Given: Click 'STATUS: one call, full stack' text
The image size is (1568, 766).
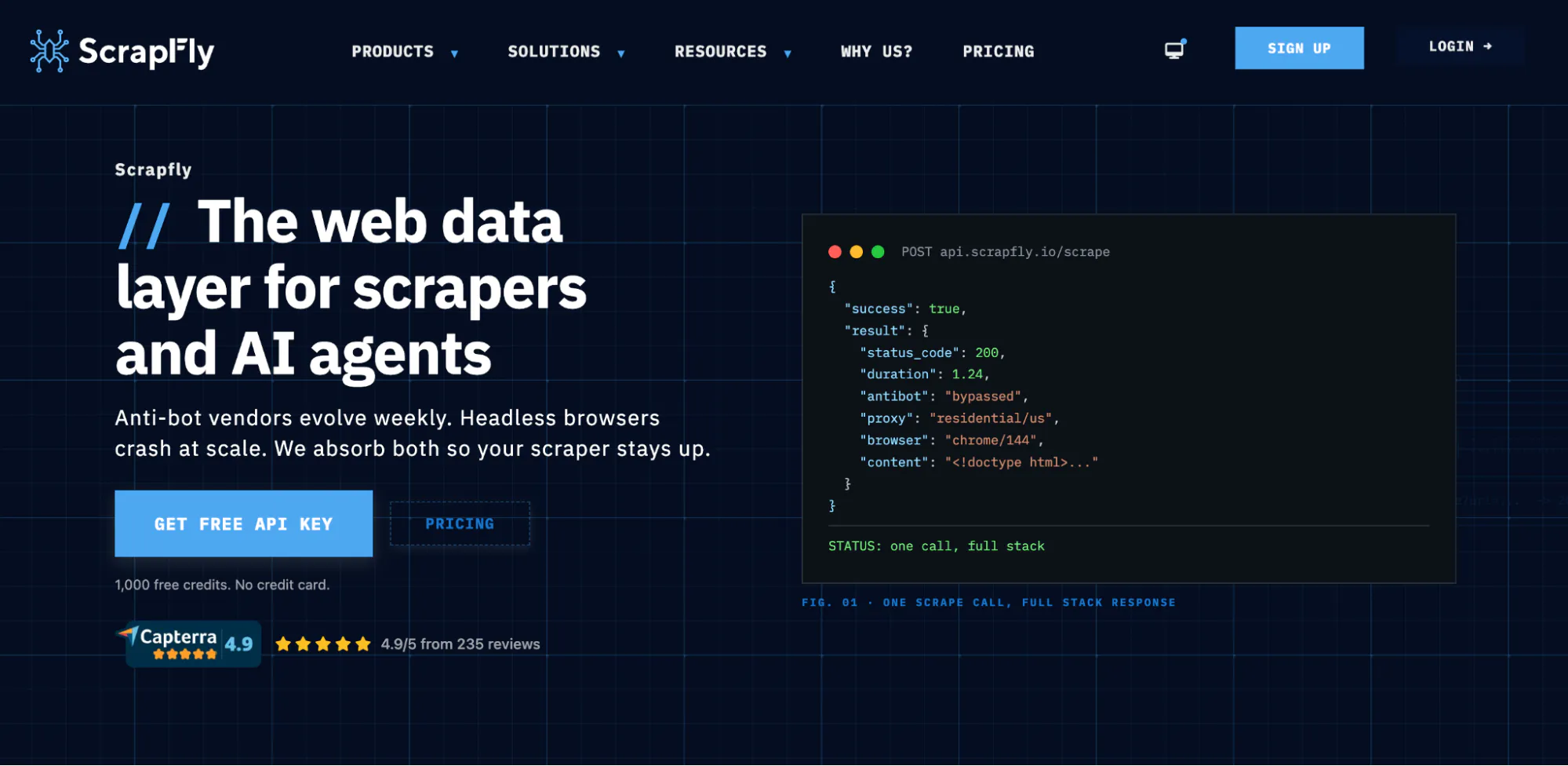Looking at the screenshot, I should [937, 546].
